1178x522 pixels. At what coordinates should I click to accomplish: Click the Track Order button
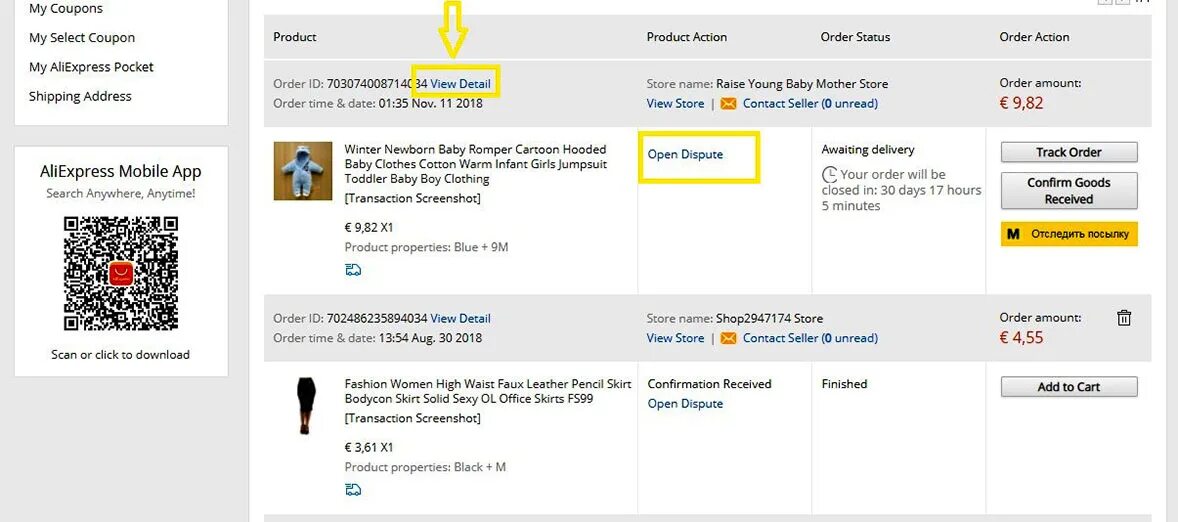(1069, 152)
